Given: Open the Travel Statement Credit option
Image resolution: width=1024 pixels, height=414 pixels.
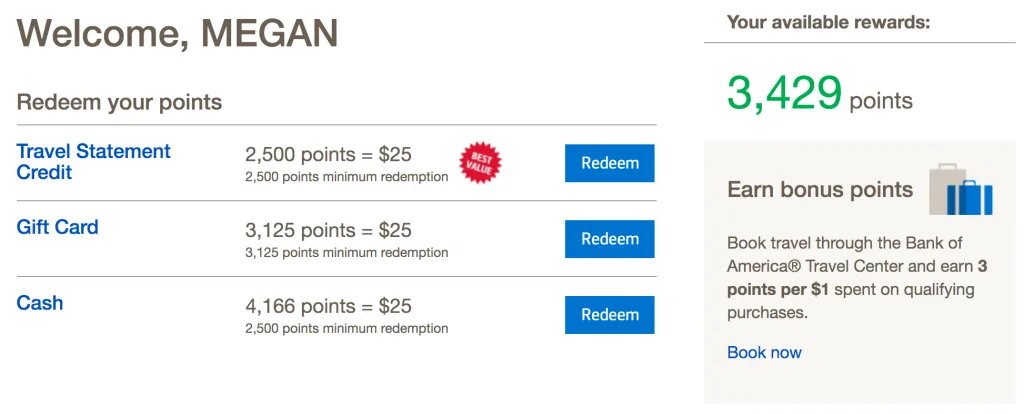Looking at the screenshot, I should click(x=93, y=162).
